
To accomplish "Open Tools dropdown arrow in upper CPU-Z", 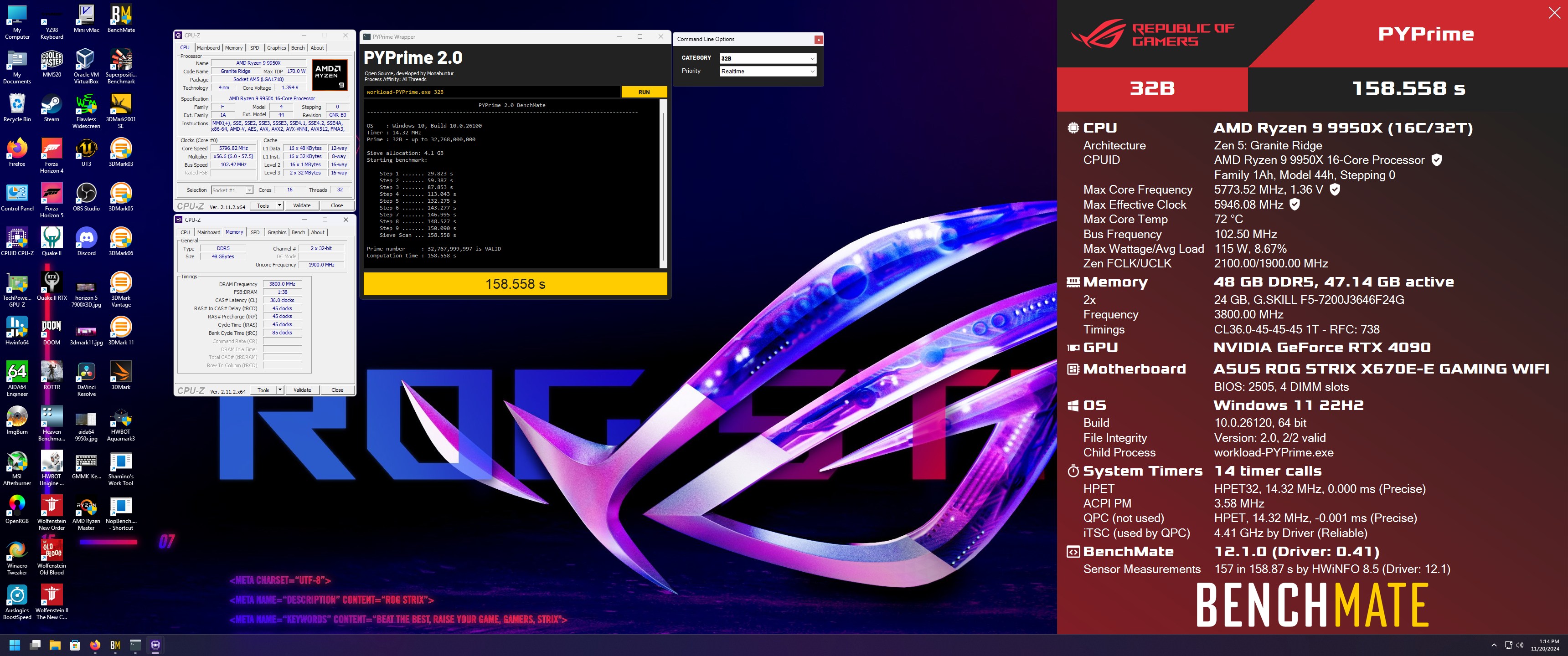I will click(x=280, y=206).
